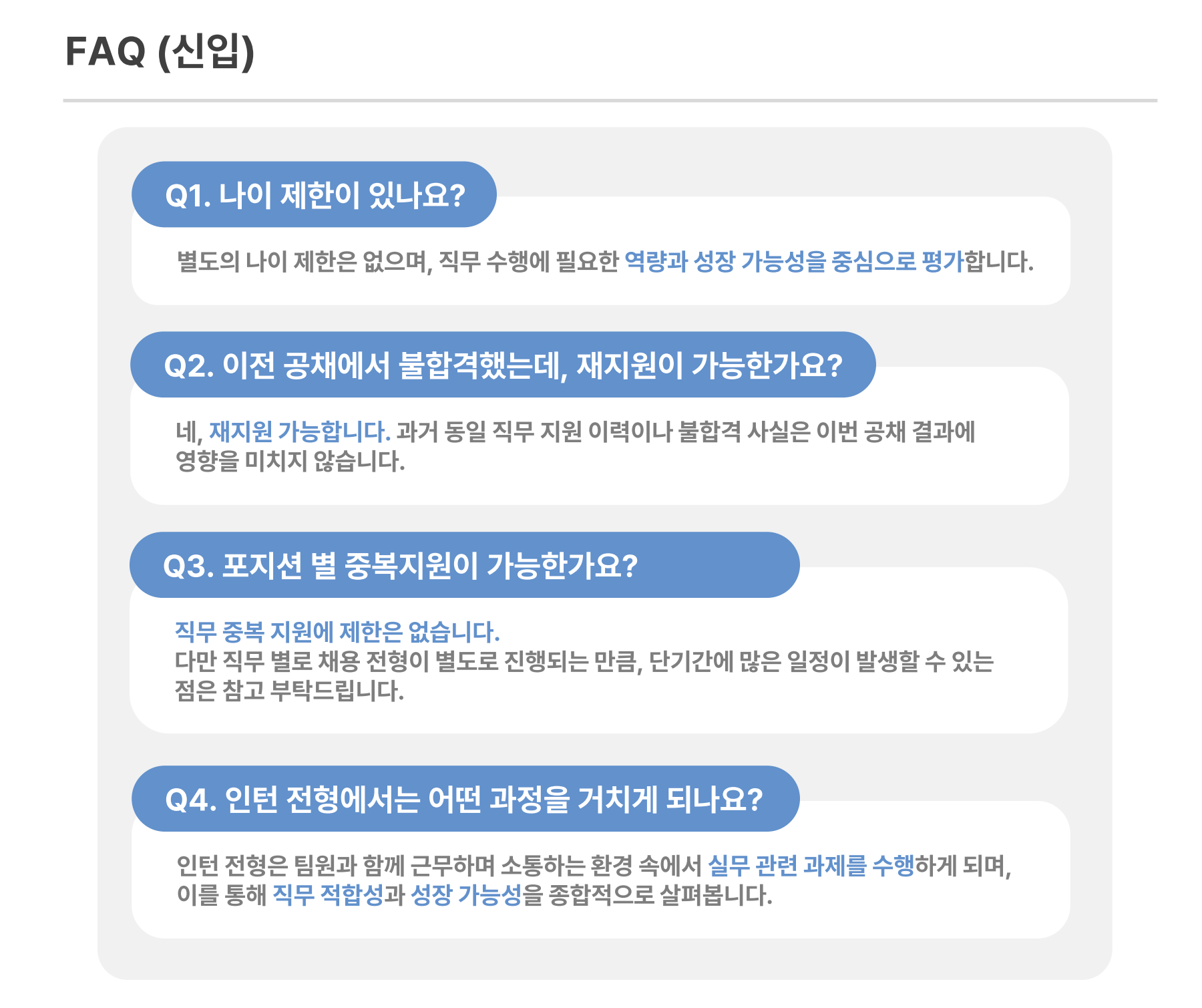Viewport: 1202px width, 1008px height.
Task: Click blue text 직무 중복 지원에 제한은 없습니다
Action: [337, 631]
